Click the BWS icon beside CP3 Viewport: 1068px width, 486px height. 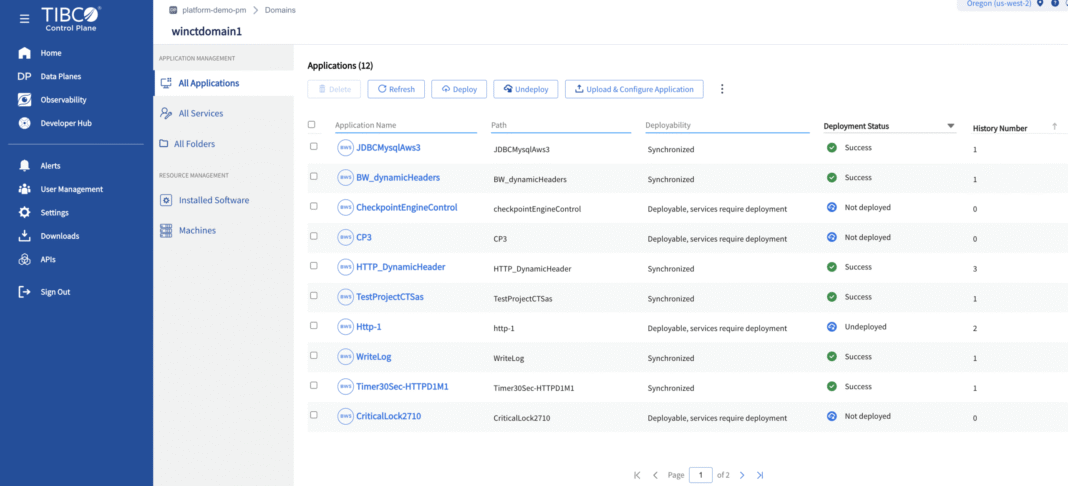pyautogui.click(x=345, y=238)
